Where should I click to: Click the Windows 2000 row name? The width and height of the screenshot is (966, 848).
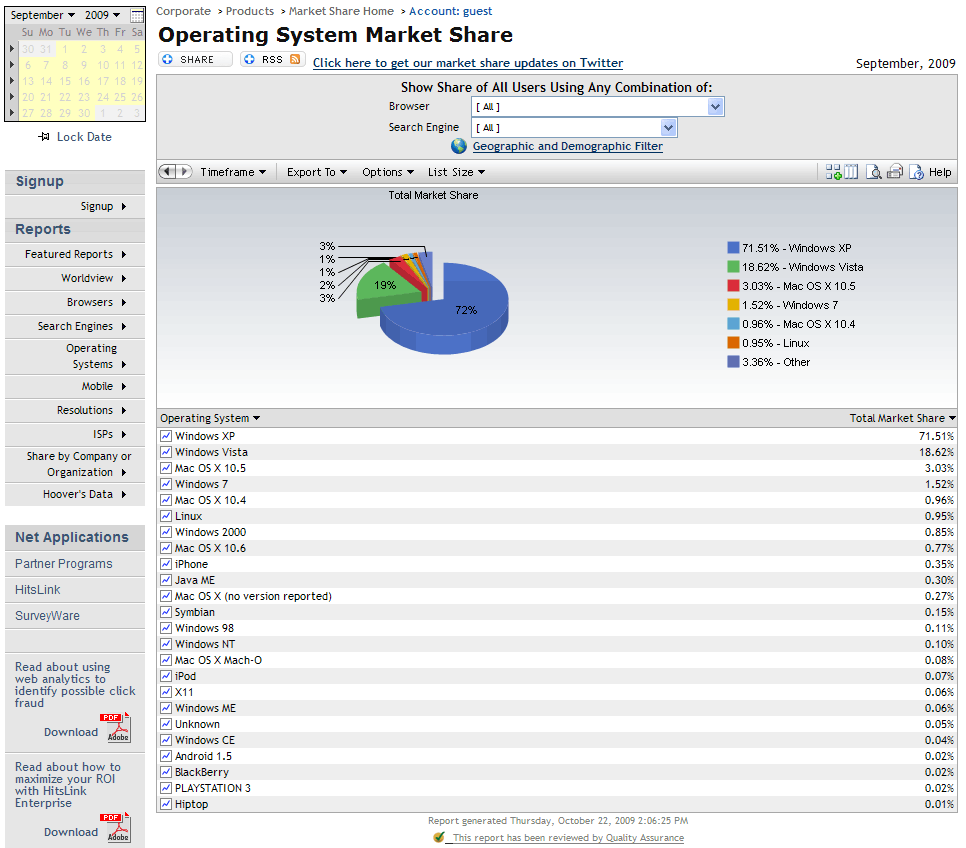tap(210, 532)
